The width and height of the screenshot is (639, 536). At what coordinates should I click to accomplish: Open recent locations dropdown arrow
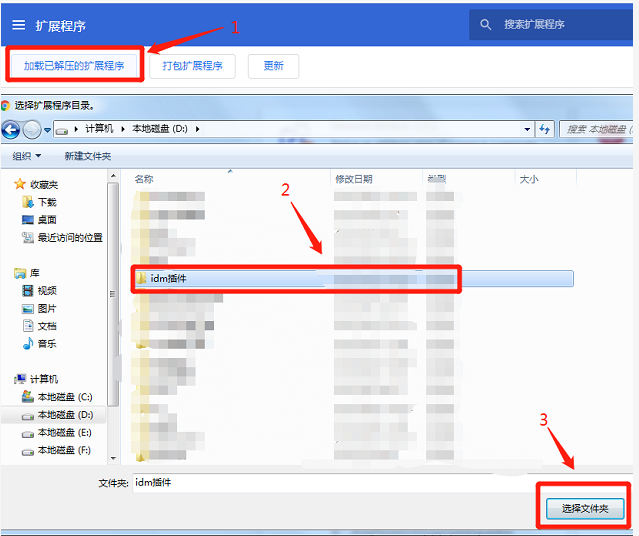47,130
